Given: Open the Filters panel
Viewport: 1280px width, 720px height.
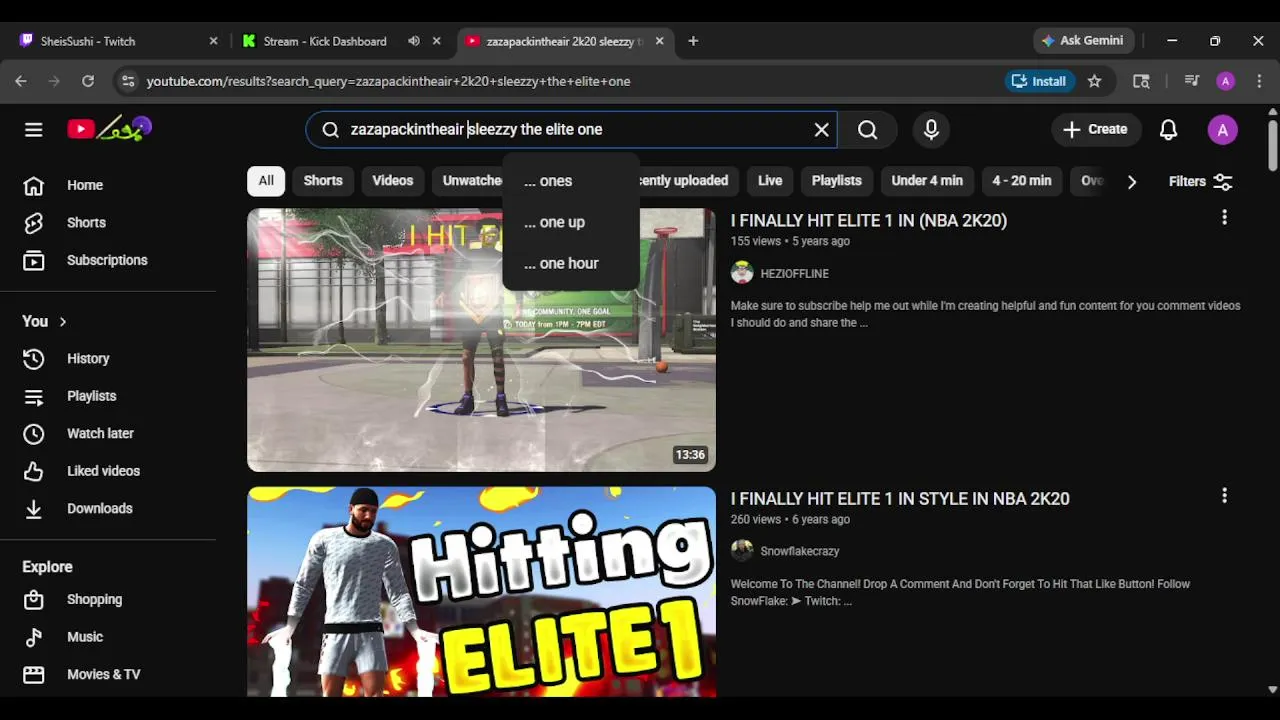Looking at the screenshot, I should (1200, 181).
